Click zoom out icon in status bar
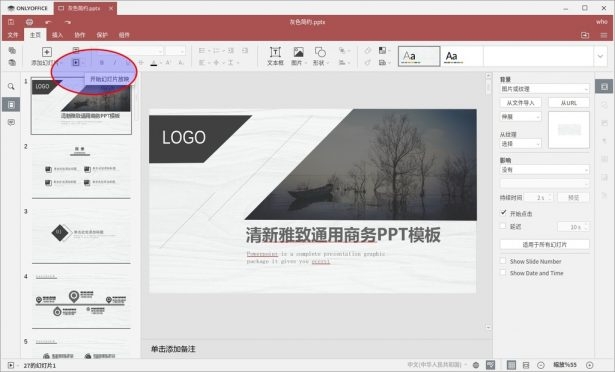 click(541, 365)
